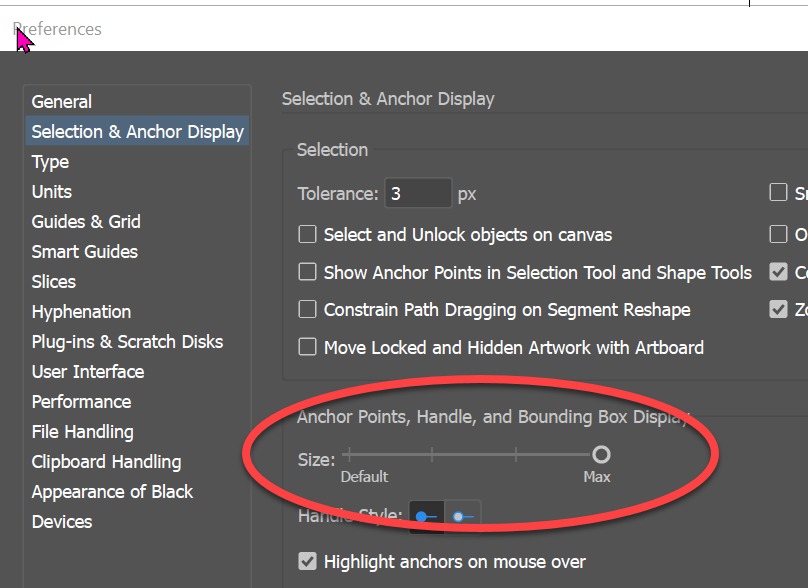Viewport: 808px width, 588px height.
Task: Open Hyphenation preferences
Action: click(x=81, y=311)
